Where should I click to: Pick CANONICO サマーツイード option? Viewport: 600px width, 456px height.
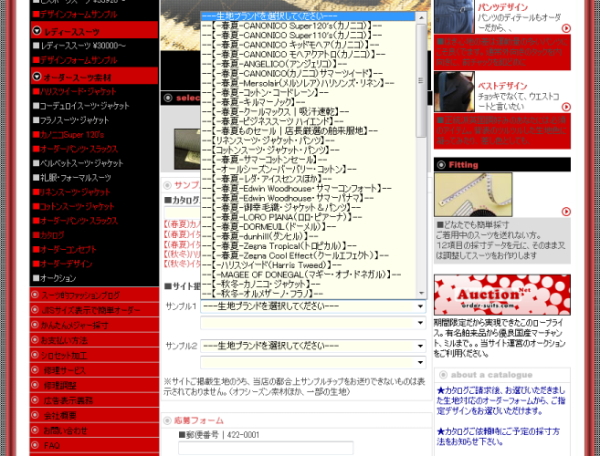(x=308, y=73)
